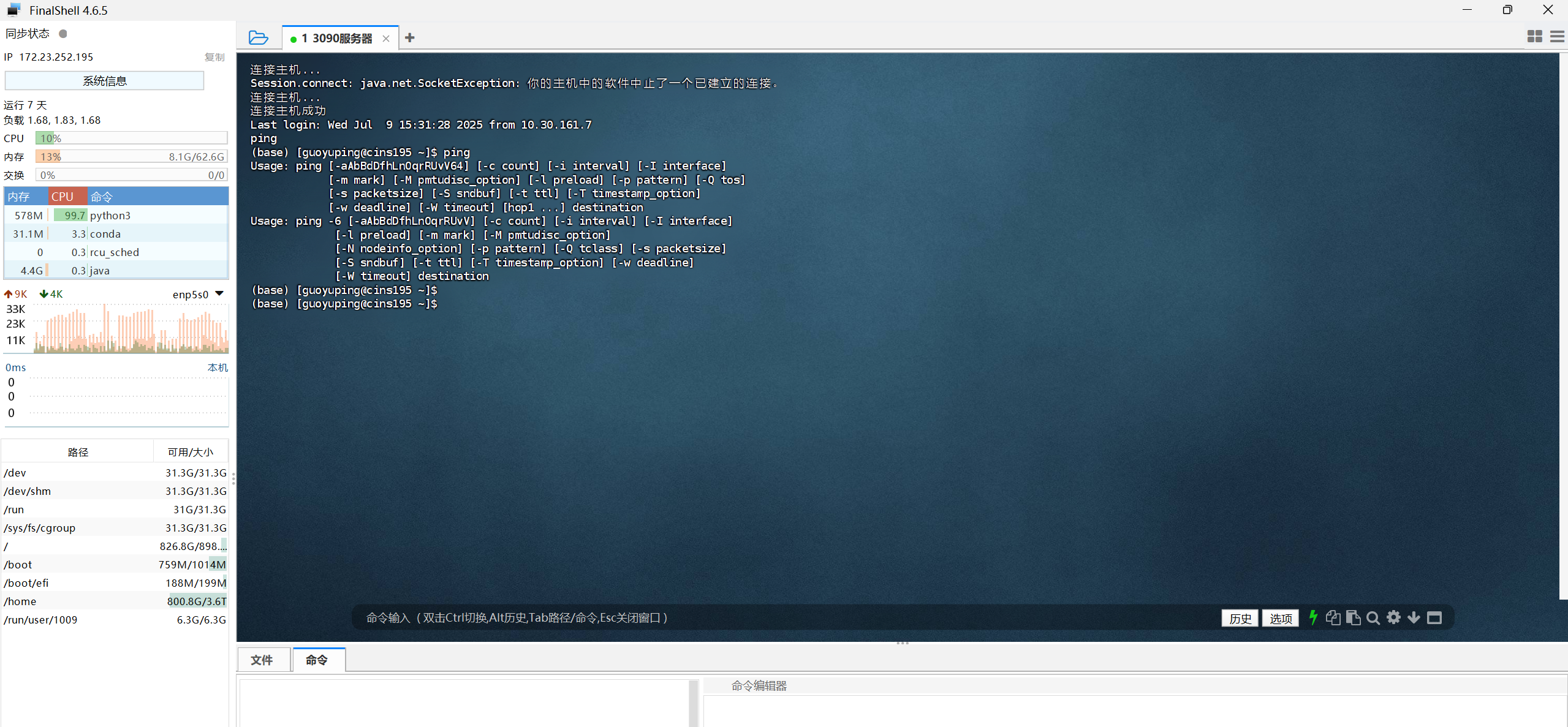Click the 命令编辑器 text area

pyautogui.click(x=1135, y=710)
